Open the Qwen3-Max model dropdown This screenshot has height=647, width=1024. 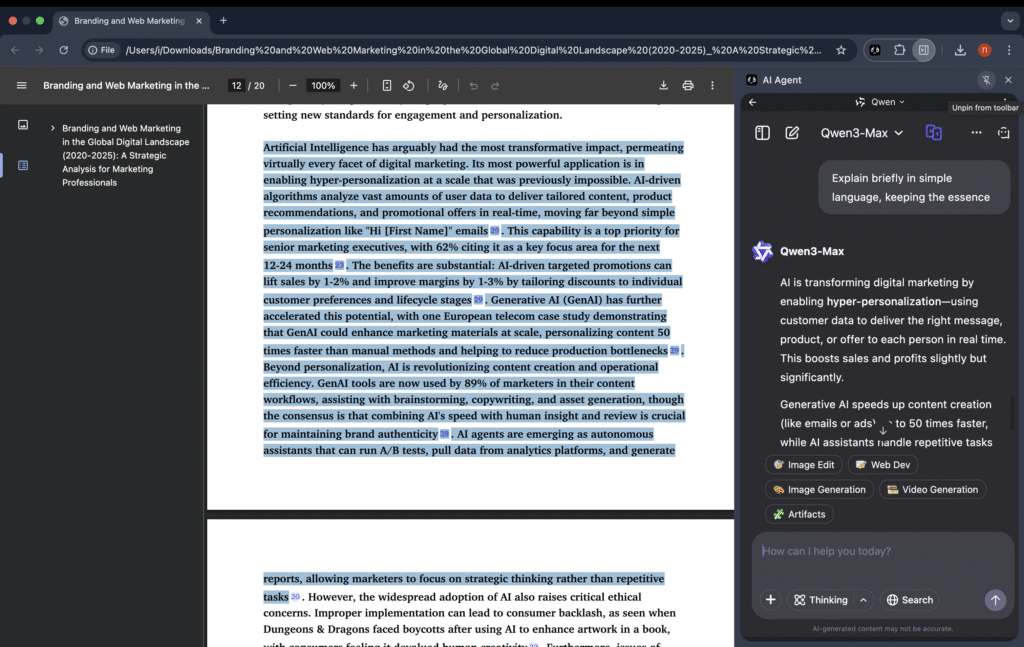click(x=862, y=133)
